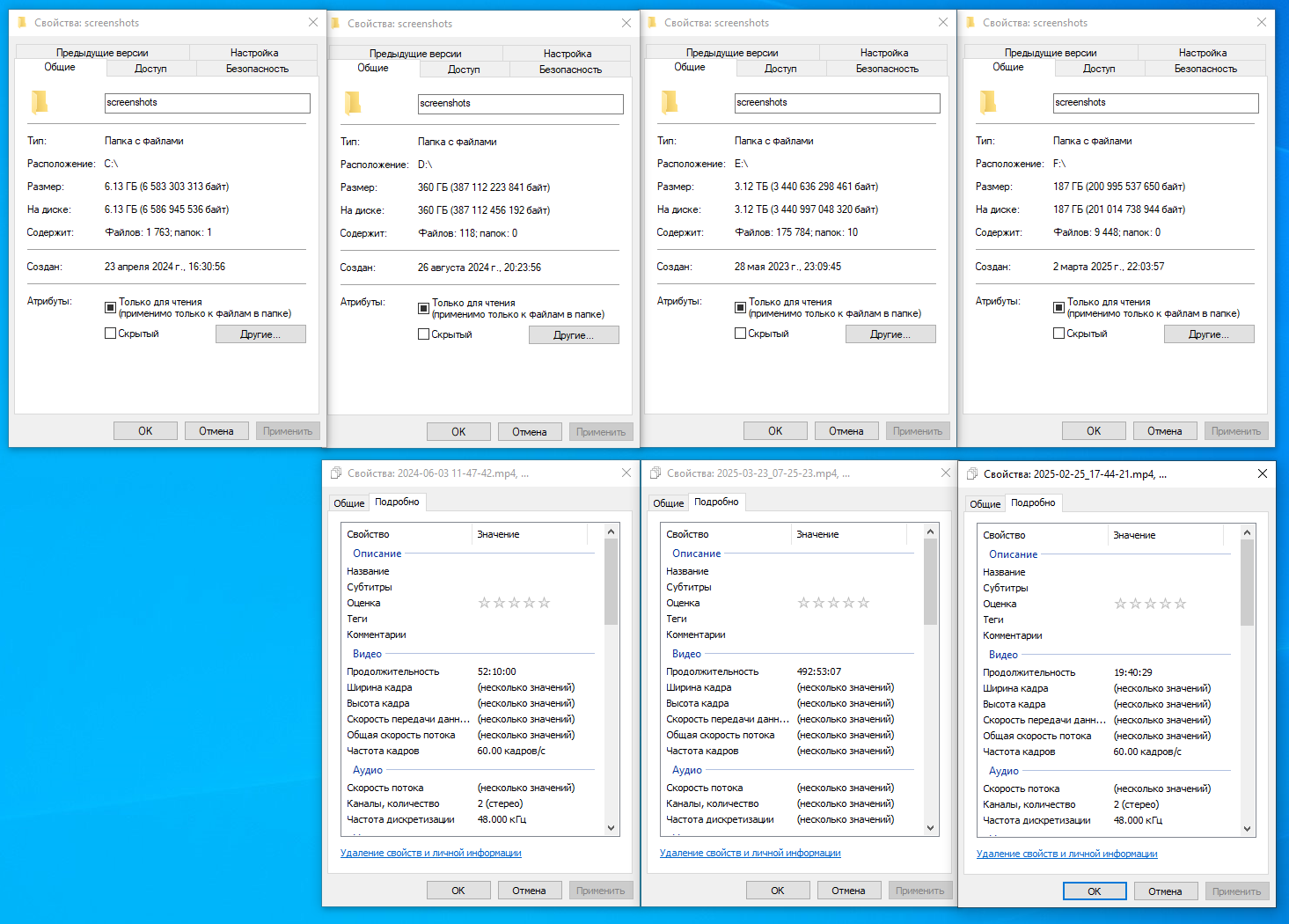Open 'Предыдущие версии' tab in the C:\ properties window

pyautogui.click(x=102, y=53)
